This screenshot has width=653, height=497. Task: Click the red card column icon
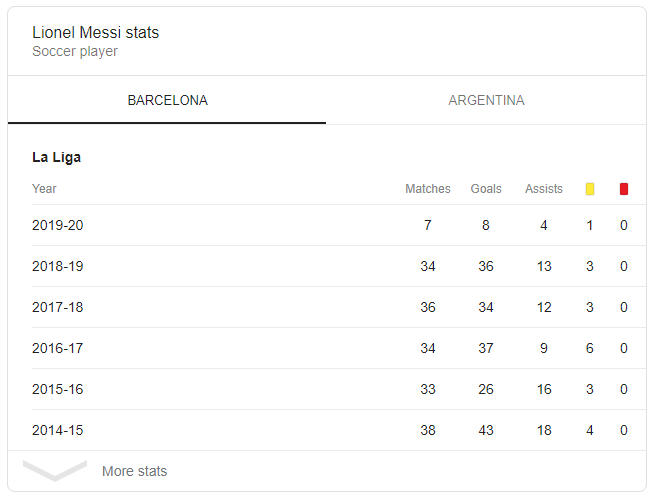coord(624,189)
